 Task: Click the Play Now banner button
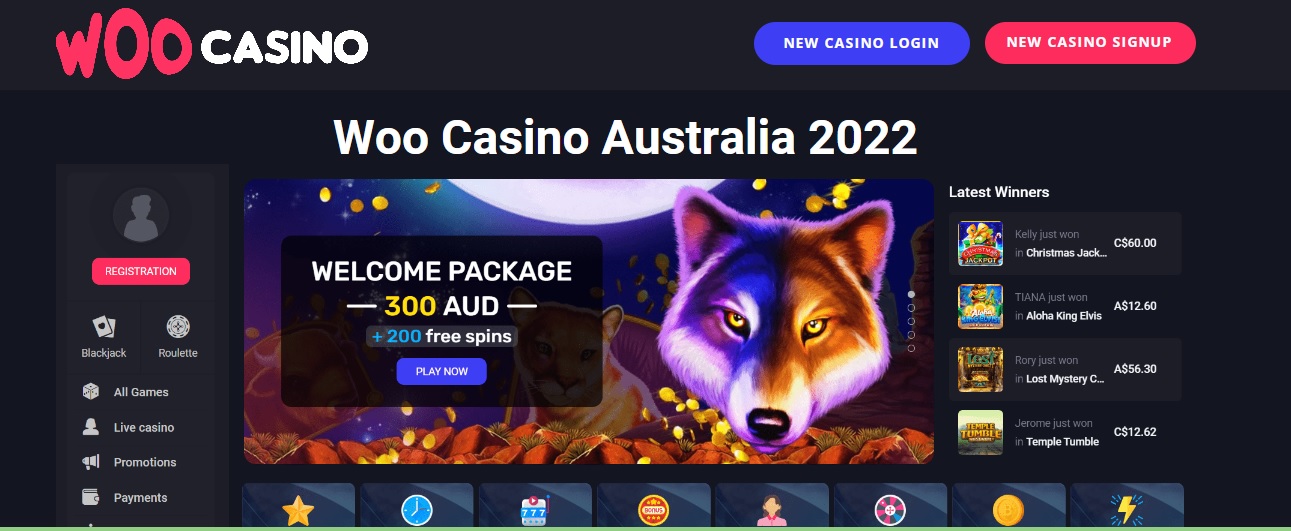tap(441, 371)
